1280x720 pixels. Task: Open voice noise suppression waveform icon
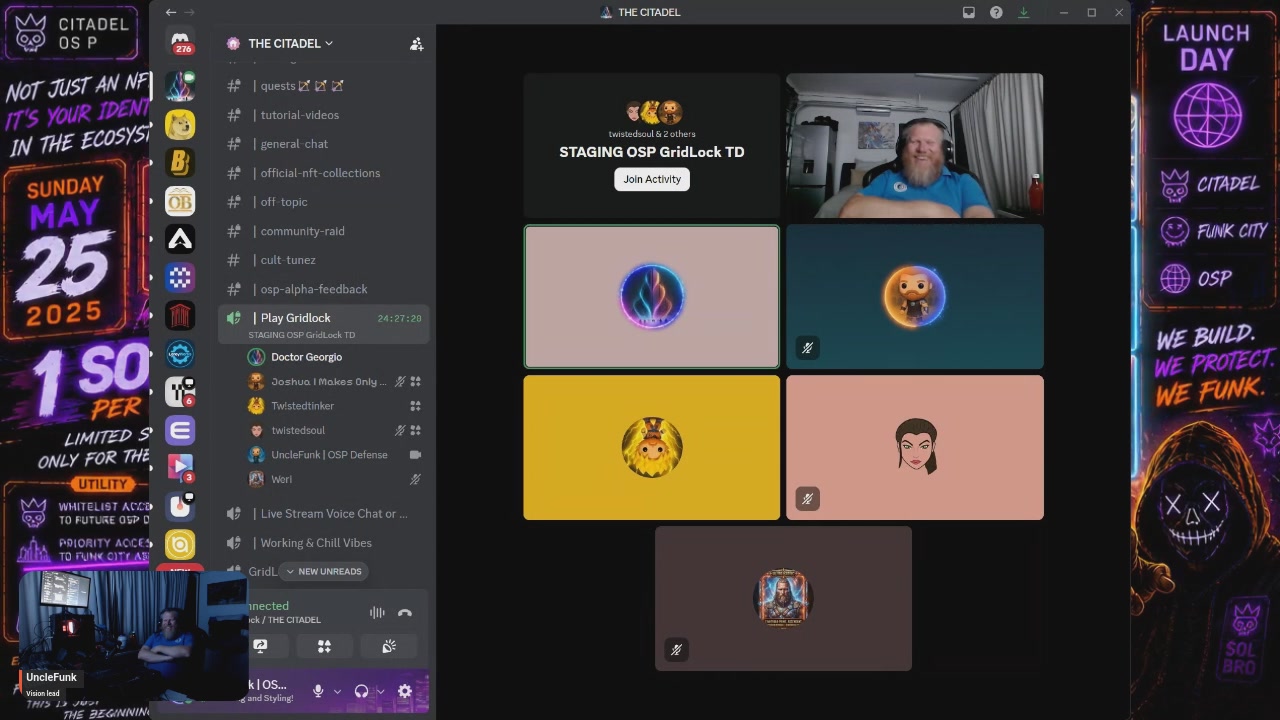click(377, 613)
